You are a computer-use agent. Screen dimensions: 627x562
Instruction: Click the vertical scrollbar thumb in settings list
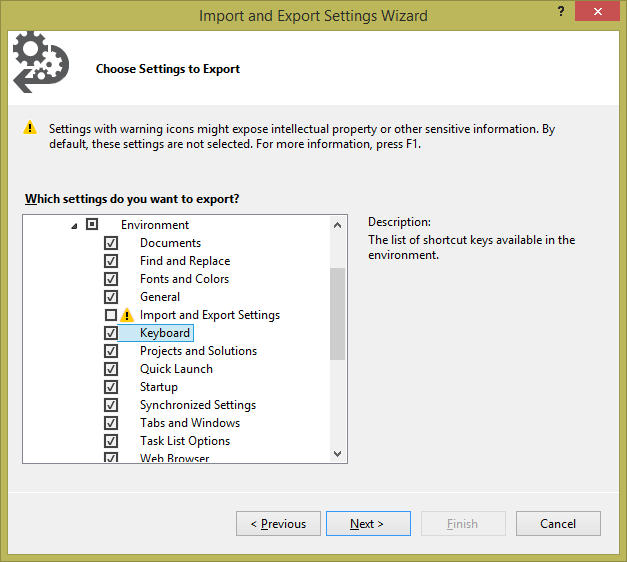click(x=337, y=313)
